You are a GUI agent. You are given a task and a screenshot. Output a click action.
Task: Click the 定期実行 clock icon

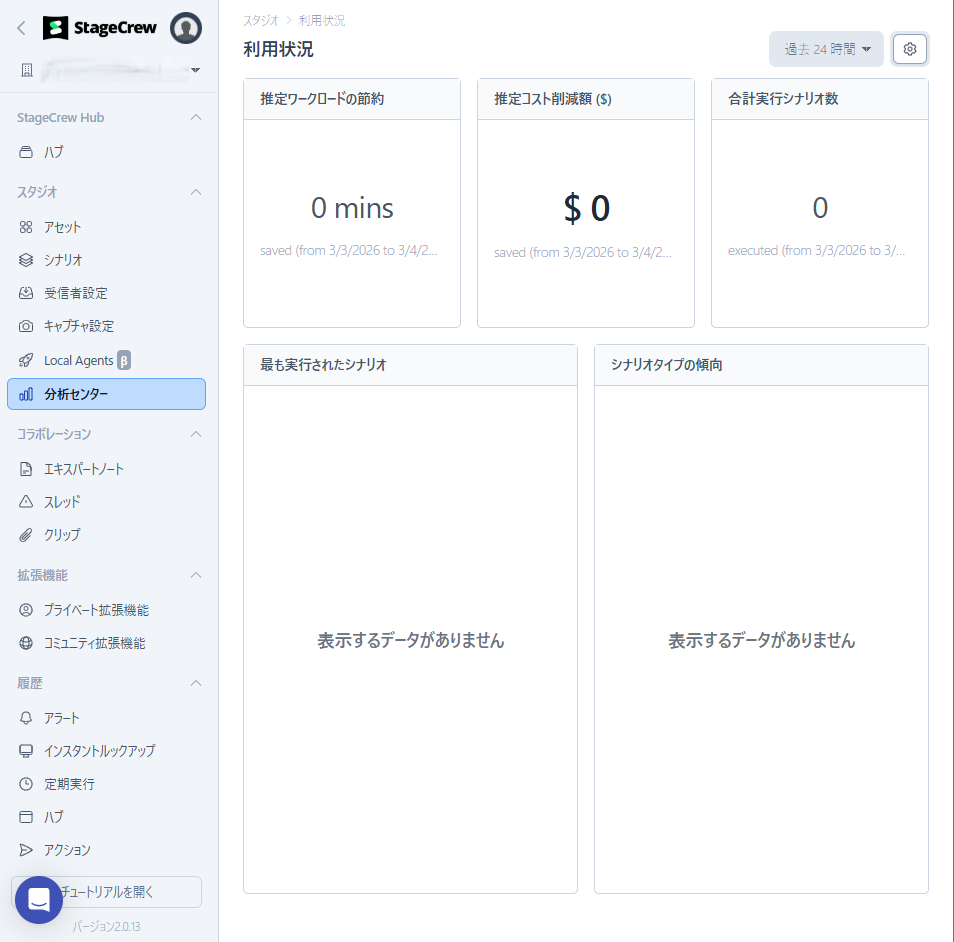(26, 784)
